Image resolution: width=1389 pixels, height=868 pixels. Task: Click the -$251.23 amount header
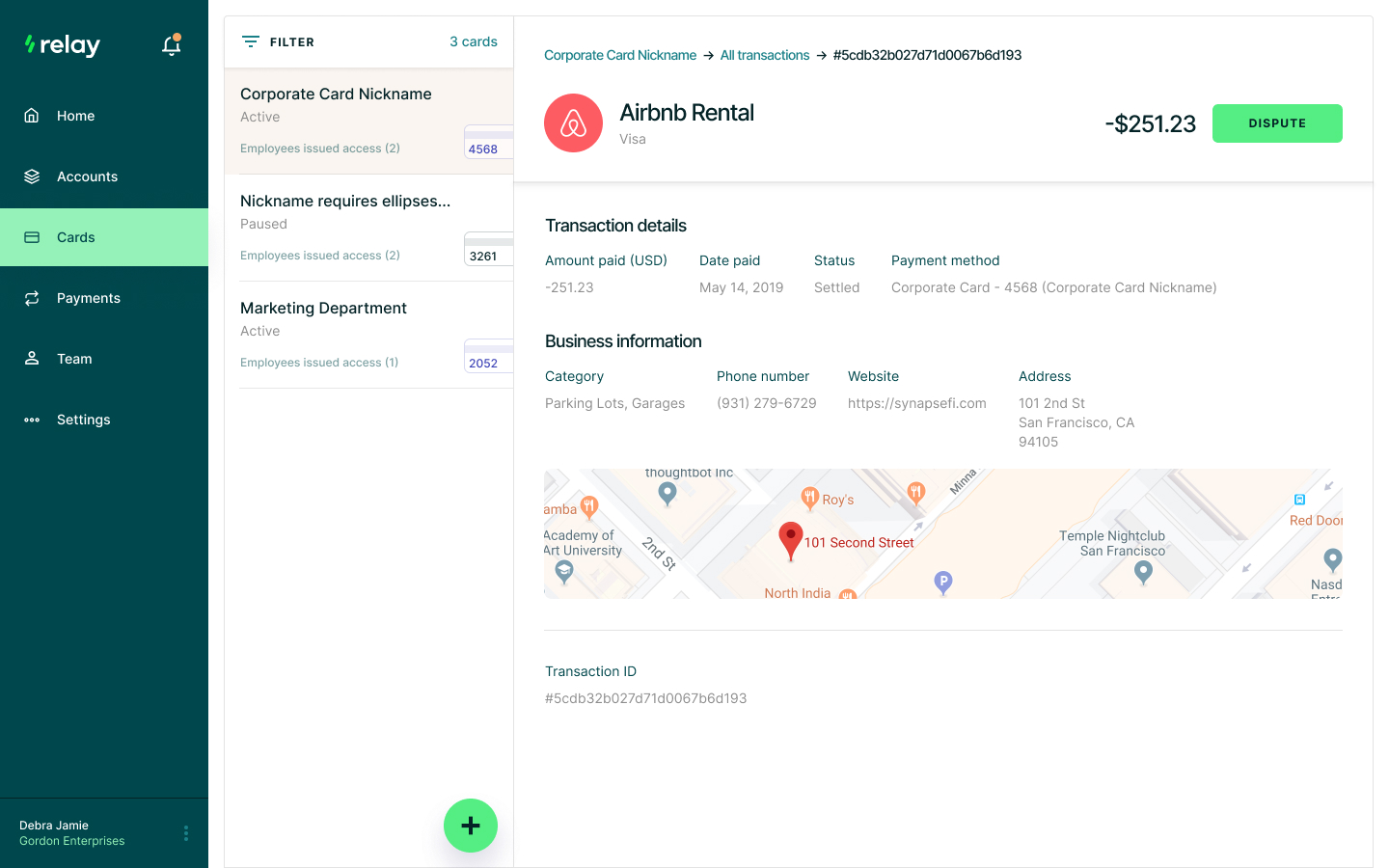[1151, 124]
